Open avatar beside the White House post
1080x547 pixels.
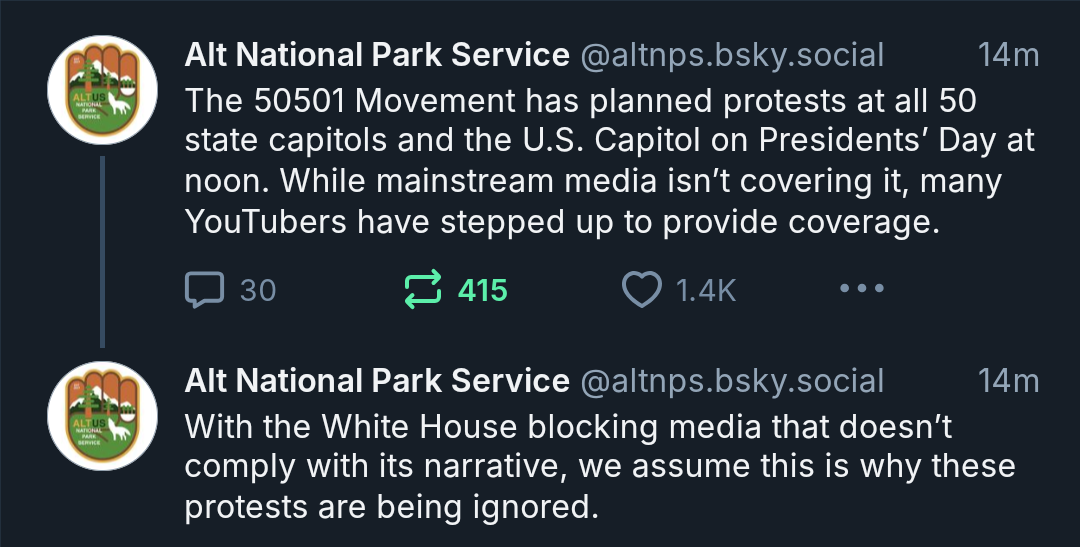103,416
